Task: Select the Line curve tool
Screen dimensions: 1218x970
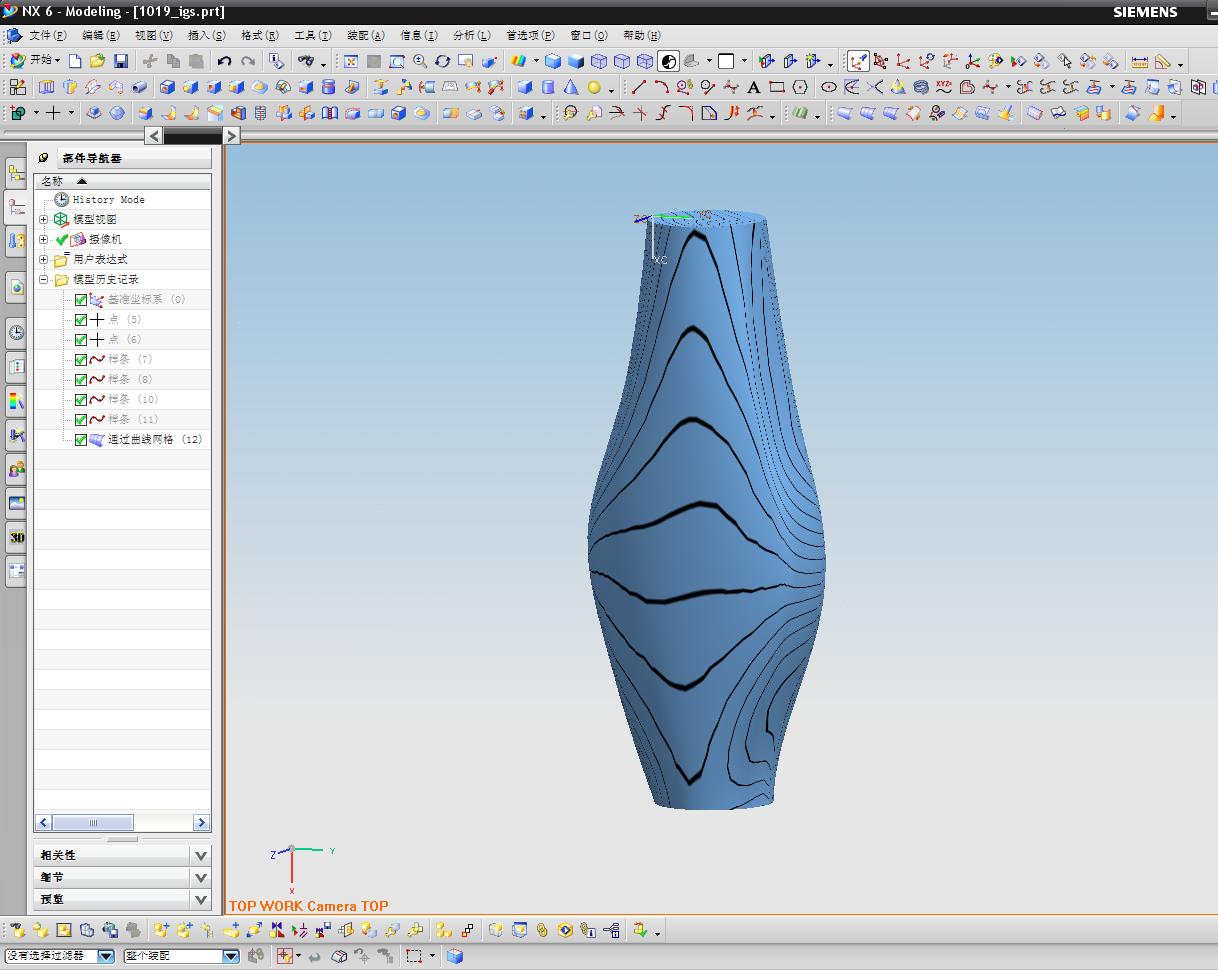Action: click(638, 87)
